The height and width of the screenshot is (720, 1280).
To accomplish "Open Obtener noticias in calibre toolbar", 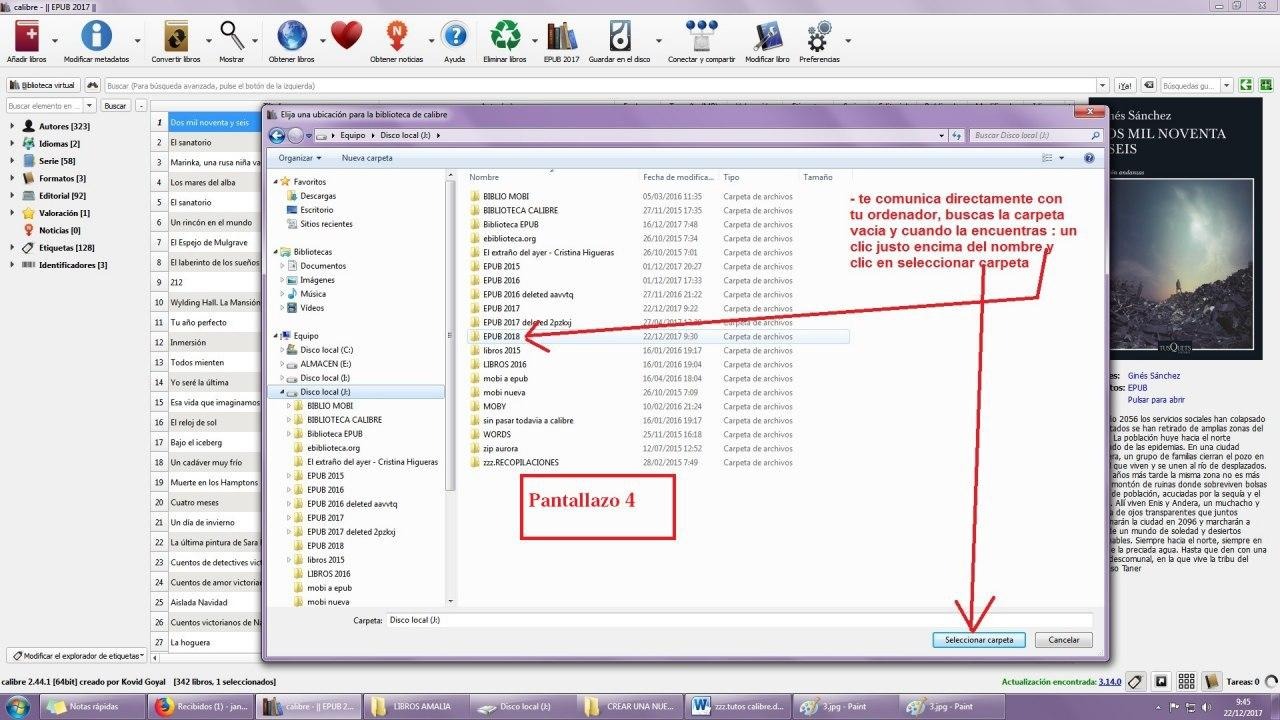I will (397, 36).
